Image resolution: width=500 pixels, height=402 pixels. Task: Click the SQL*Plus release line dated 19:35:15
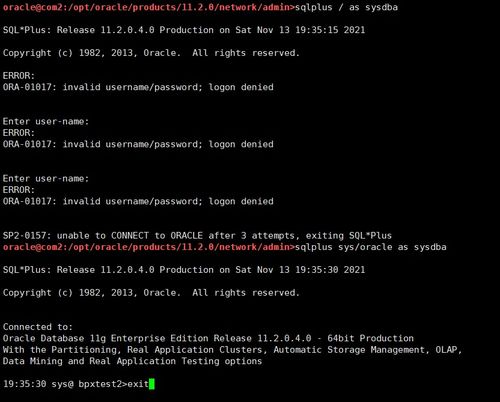click(184, 30)
